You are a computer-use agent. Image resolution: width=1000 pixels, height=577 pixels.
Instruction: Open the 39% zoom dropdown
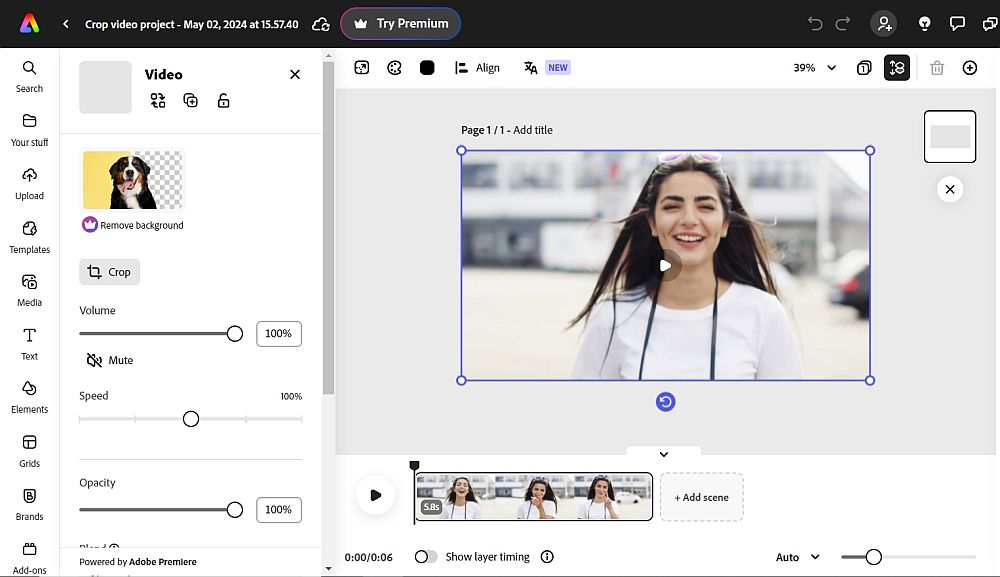812,67
